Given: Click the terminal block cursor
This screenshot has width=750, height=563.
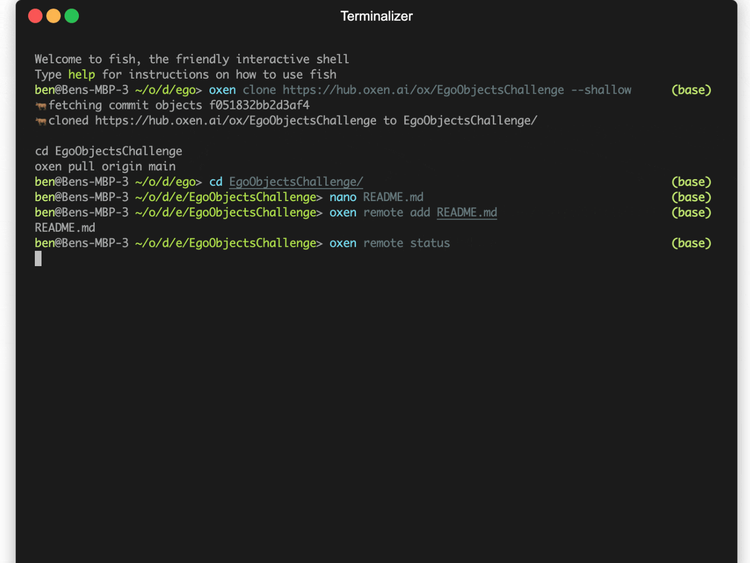Looking at the screenshot, I should click(38, 259).
